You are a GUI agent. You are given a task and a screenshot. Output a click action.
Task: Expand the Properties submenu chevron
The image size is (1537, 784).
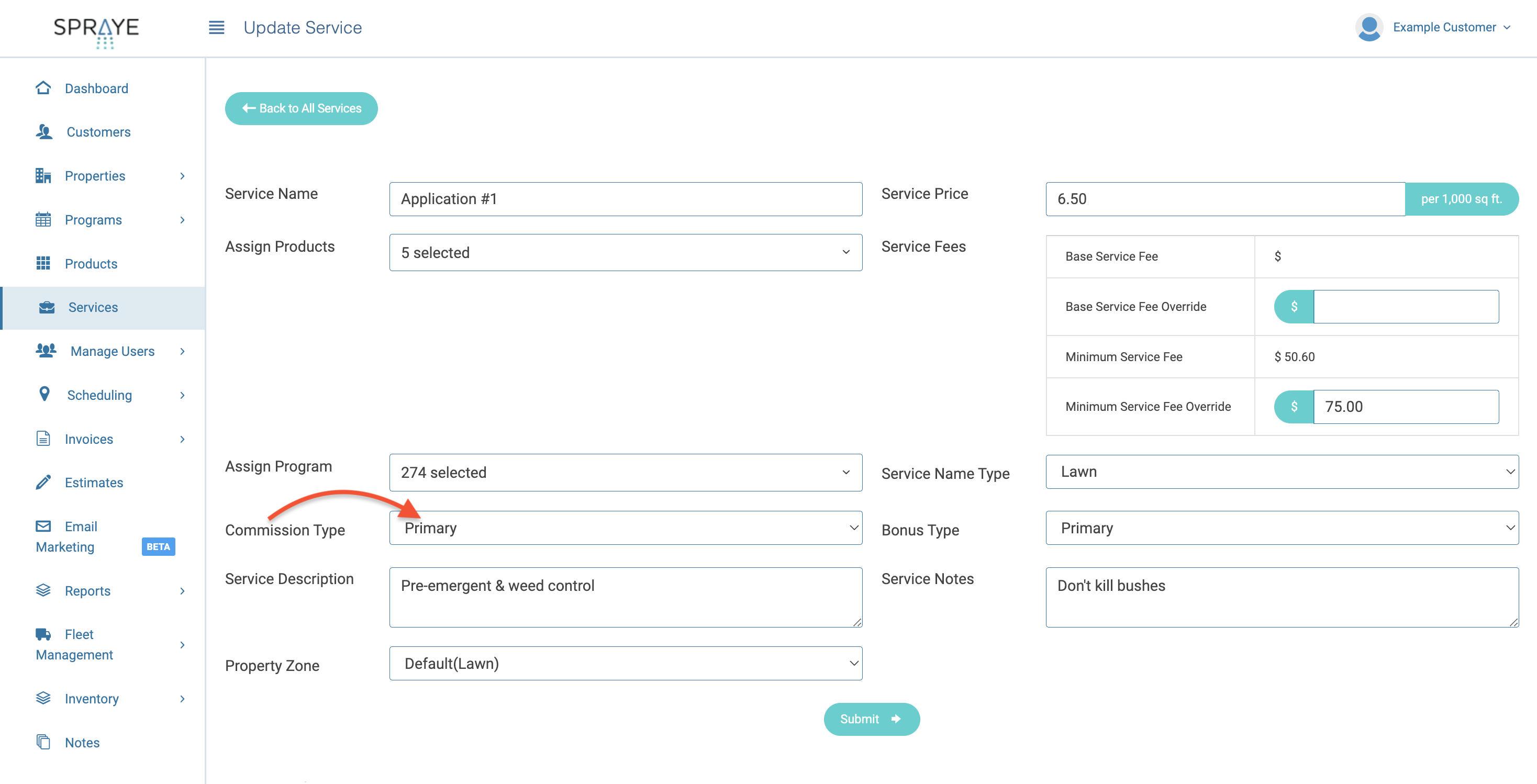coord(183,176)
